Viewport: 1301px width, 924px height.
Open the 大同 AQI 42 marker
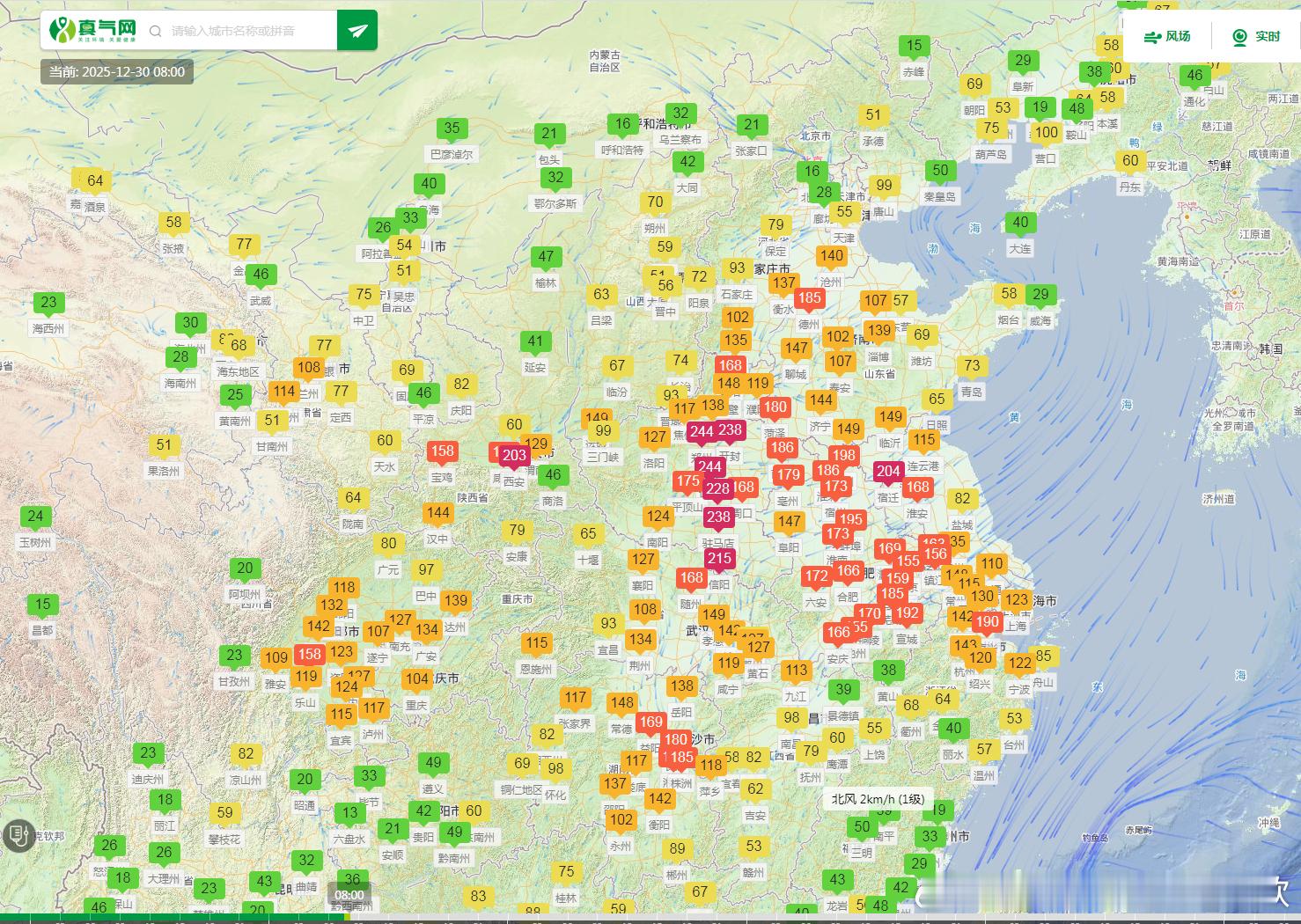[x=687, y=164]
